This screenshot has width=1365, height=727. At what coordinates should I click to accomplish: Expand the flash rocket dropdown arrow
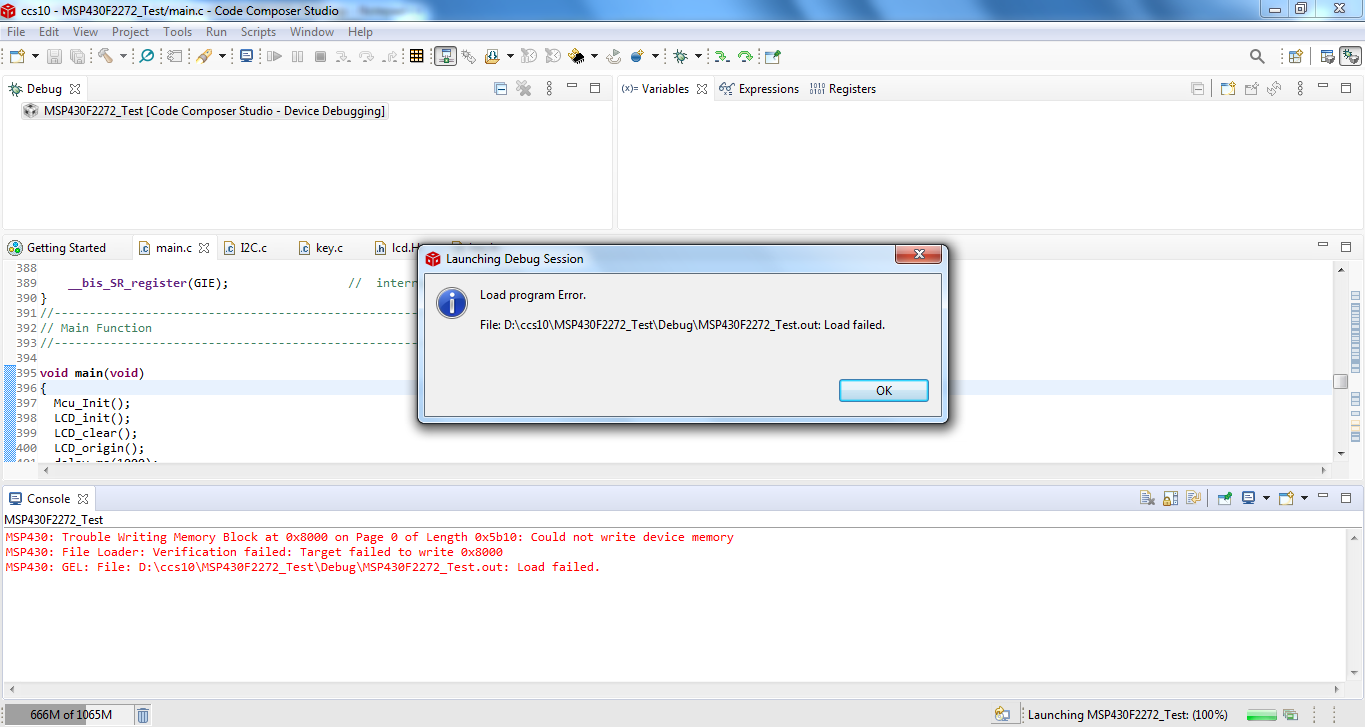(222, 57)
